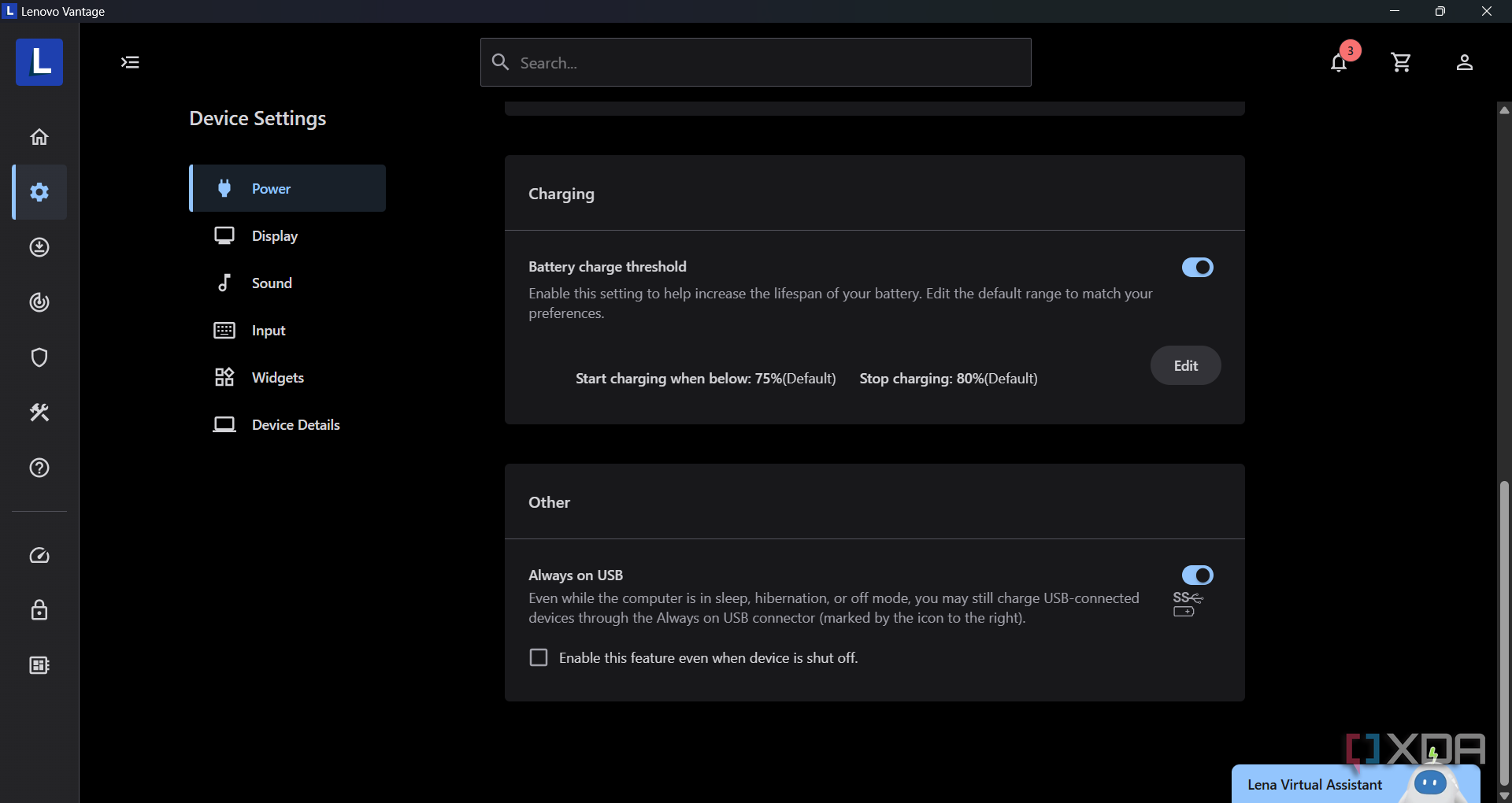The width and height of the screenshot is (1512, 803).
Task: Open the shopping cart icon
Action: 1401,62
